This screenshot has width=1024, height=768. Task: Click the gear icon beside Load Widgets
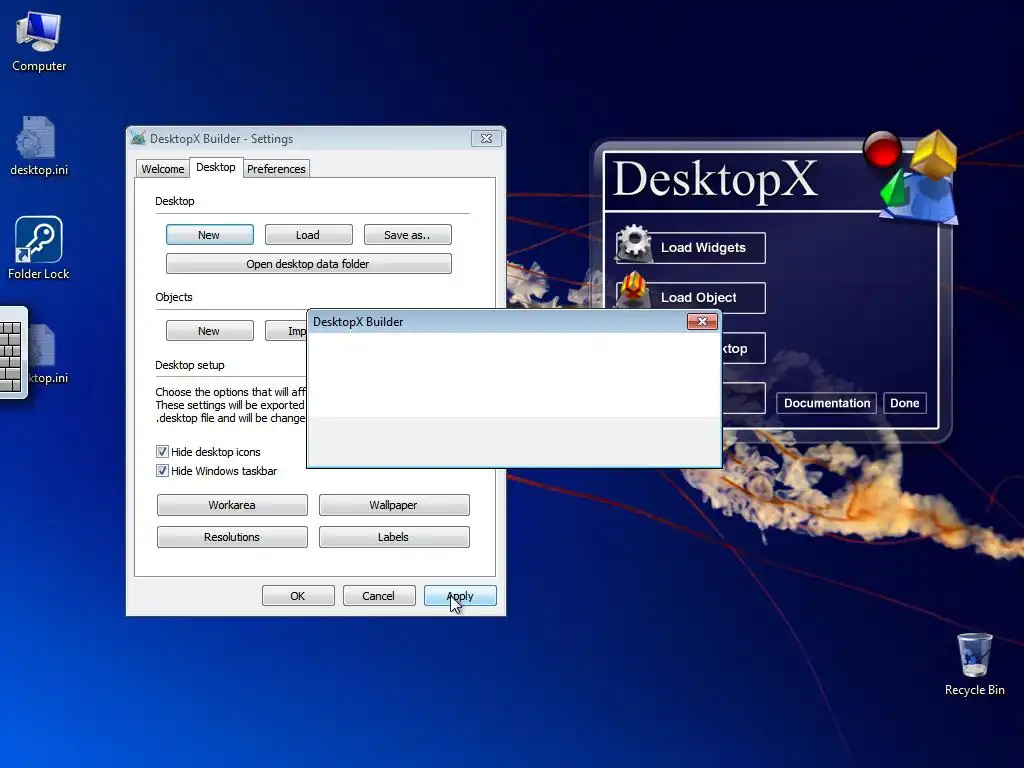point(633,244)
